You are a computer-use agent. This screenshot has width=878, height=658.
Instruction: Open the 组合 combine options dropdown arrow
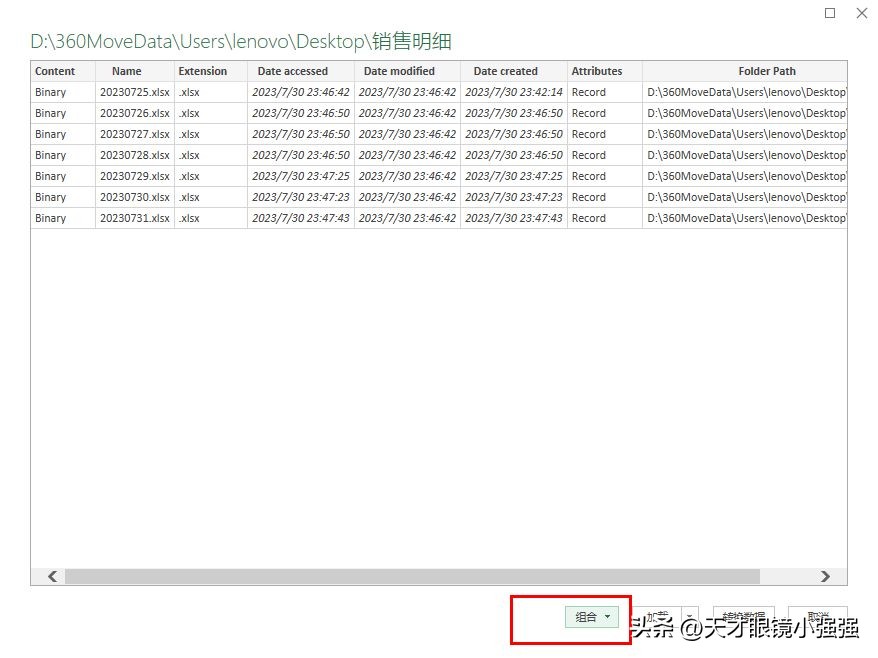pos(605,617)
